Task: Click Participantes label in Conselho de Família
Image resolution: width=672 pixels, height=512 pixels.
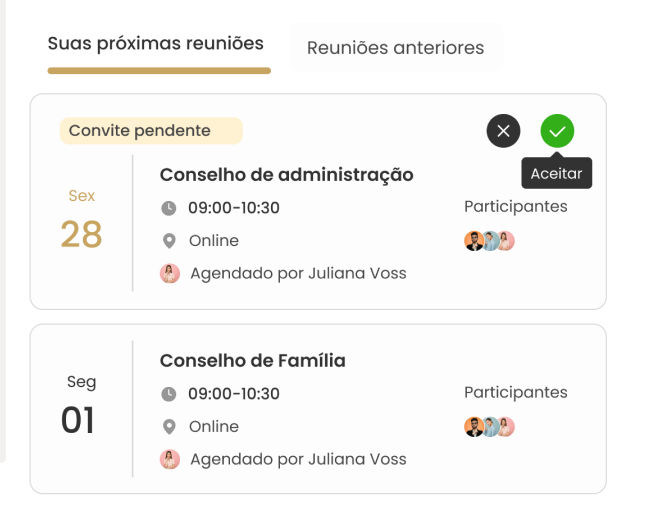Action: point(515,393)
